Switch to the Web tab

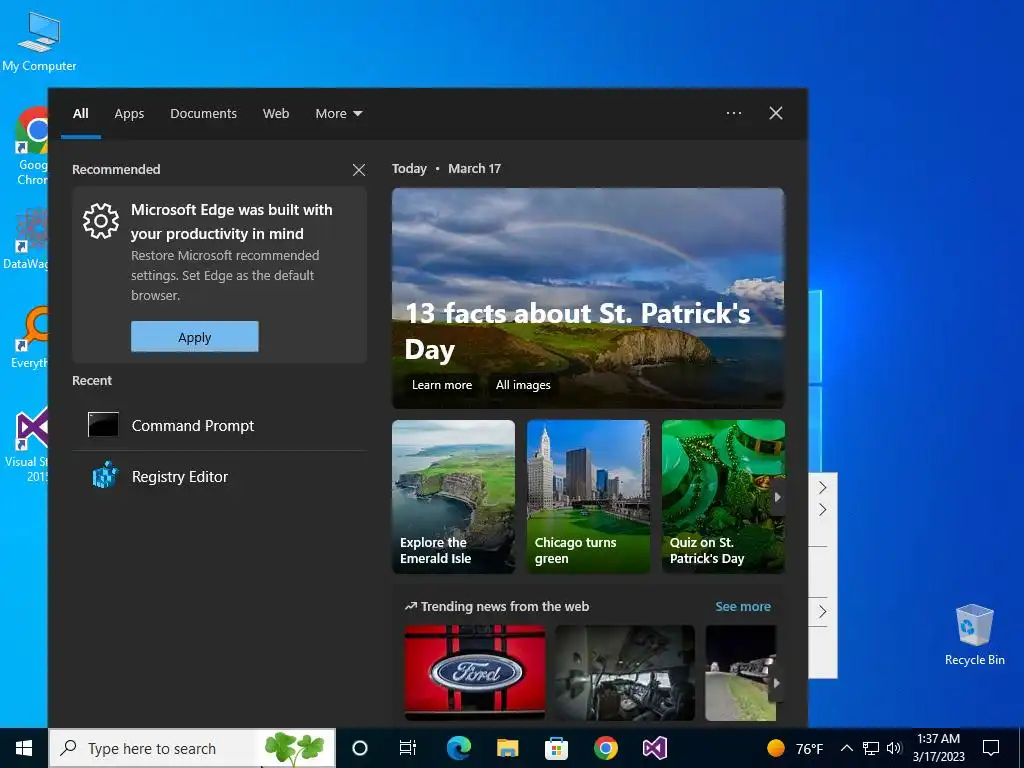click(276, 114)
